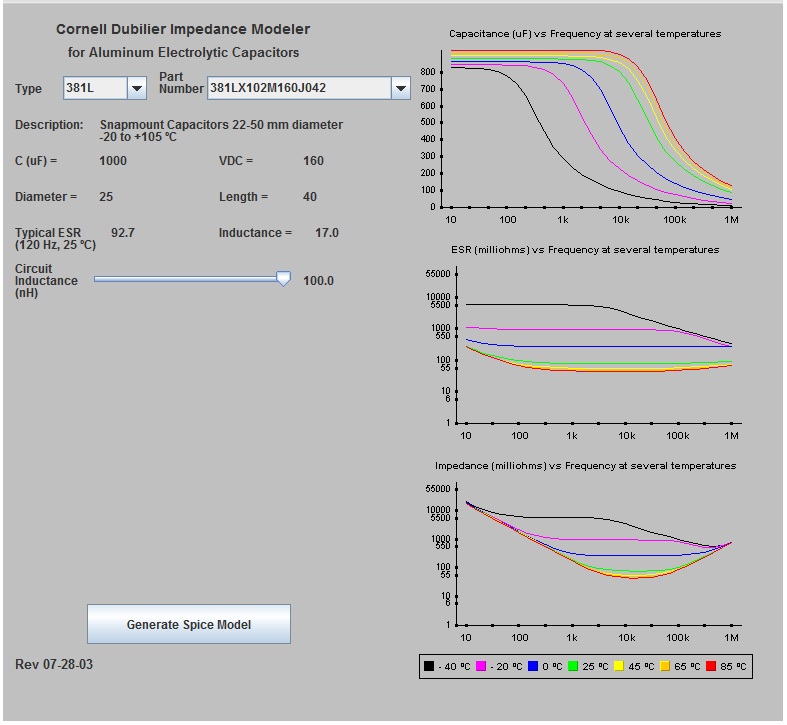Click the Circuit Inductance slider track
Screen dimensions: 787x725
(x=192, y=279)
